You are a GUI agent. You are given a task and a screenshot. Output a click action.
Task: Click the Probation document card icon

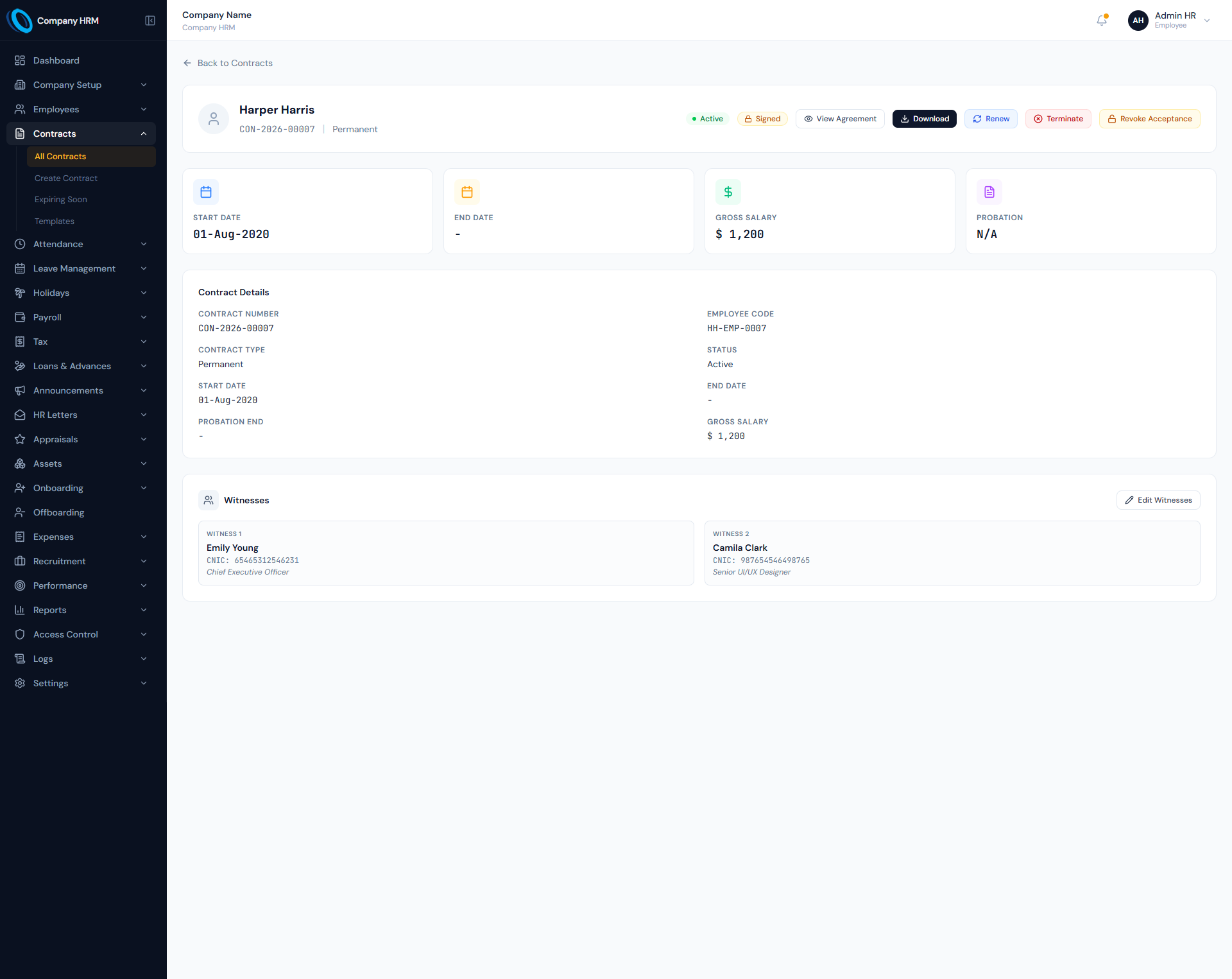(989, 192)
